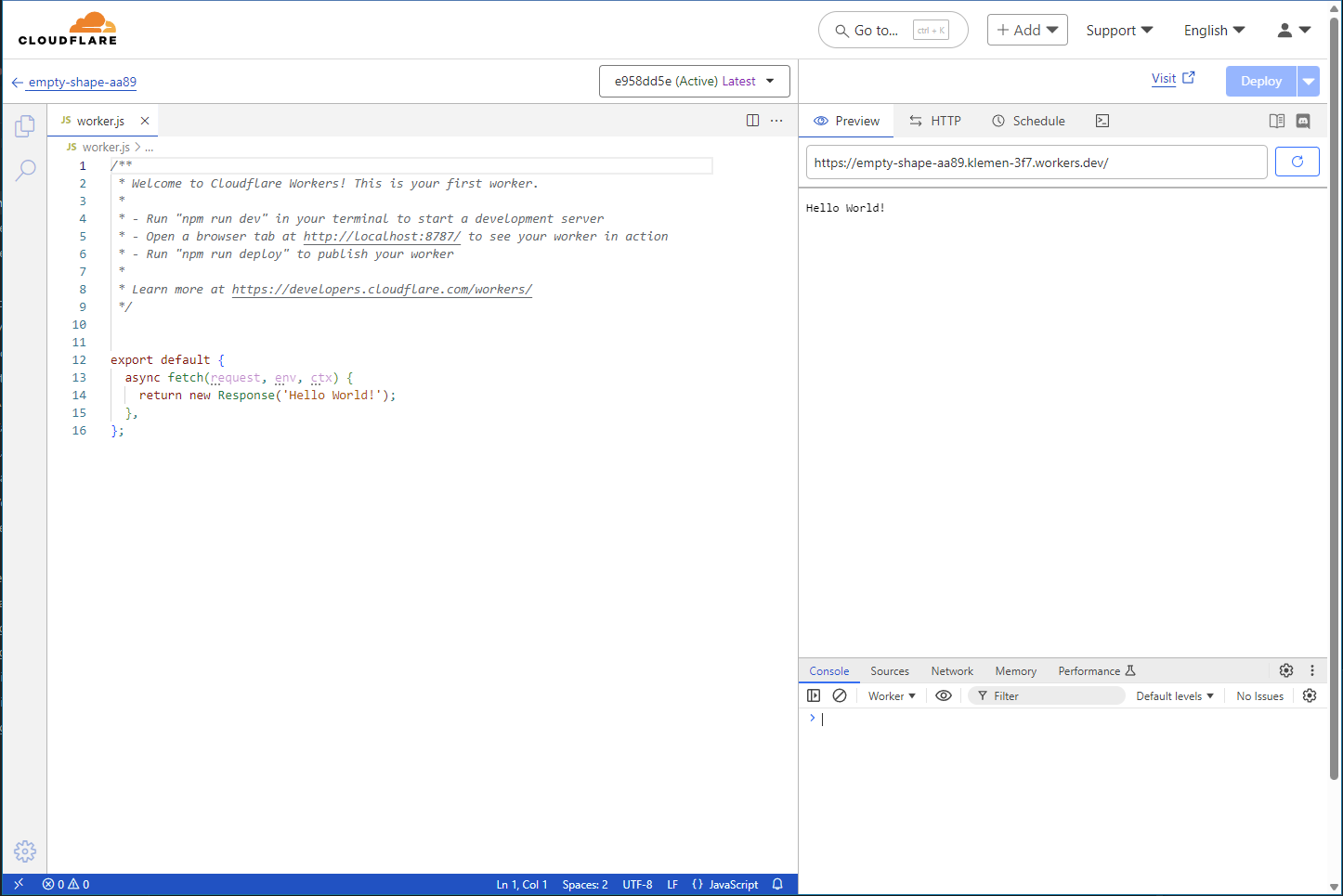Click Ln 1, Col 1 in status bar
The height and width of the screenshot is (896, 1343).
coord(521,884)
